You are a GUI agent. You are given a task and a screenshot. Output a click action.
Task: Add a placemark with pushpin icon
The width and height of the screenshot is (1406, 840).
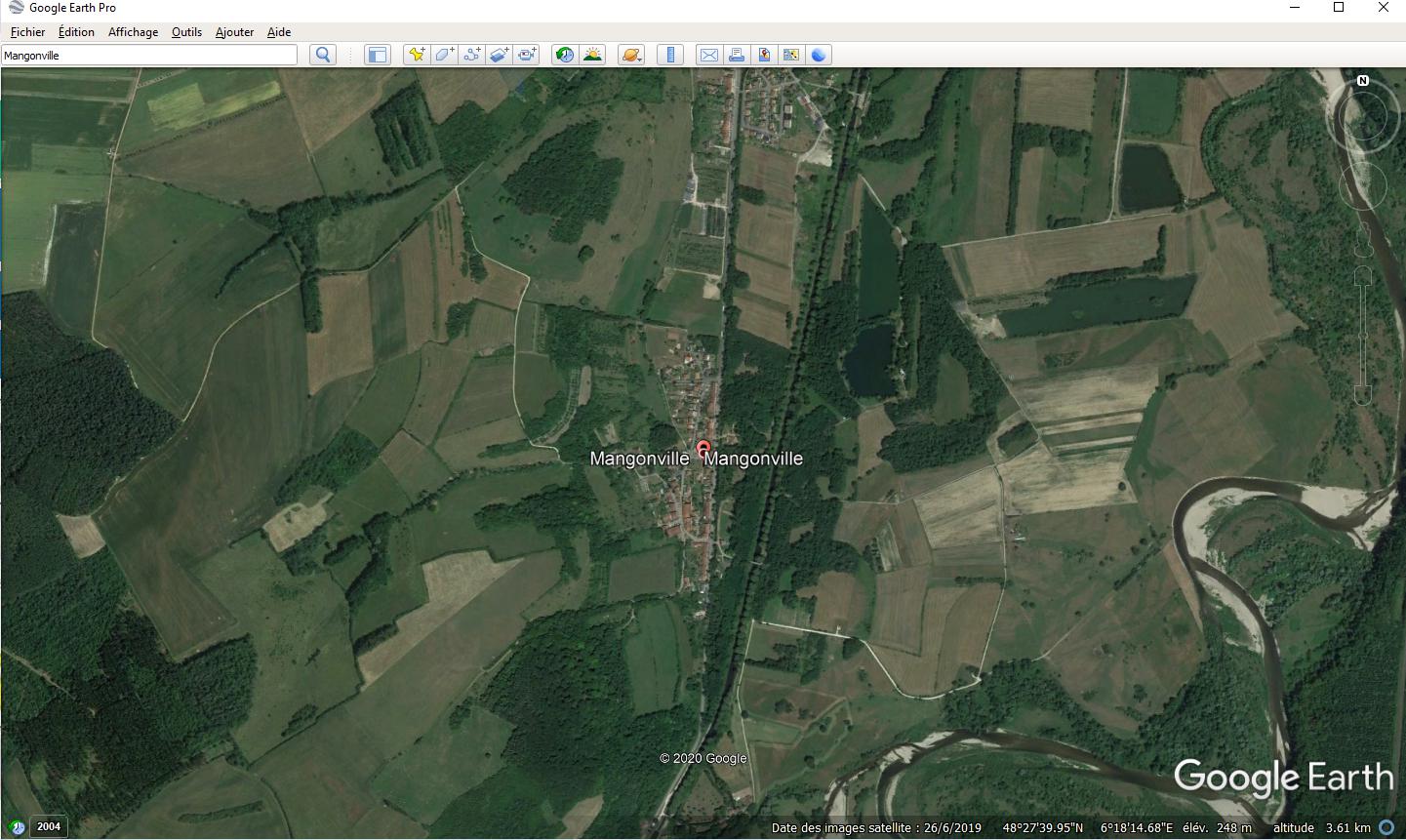click(417, 55)
